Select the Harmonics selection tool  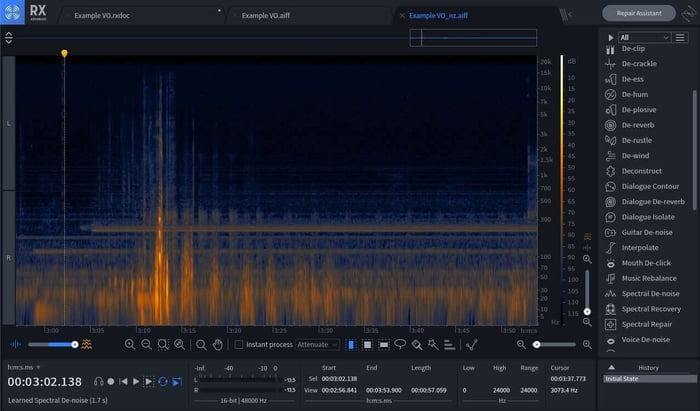click(450, 345)
